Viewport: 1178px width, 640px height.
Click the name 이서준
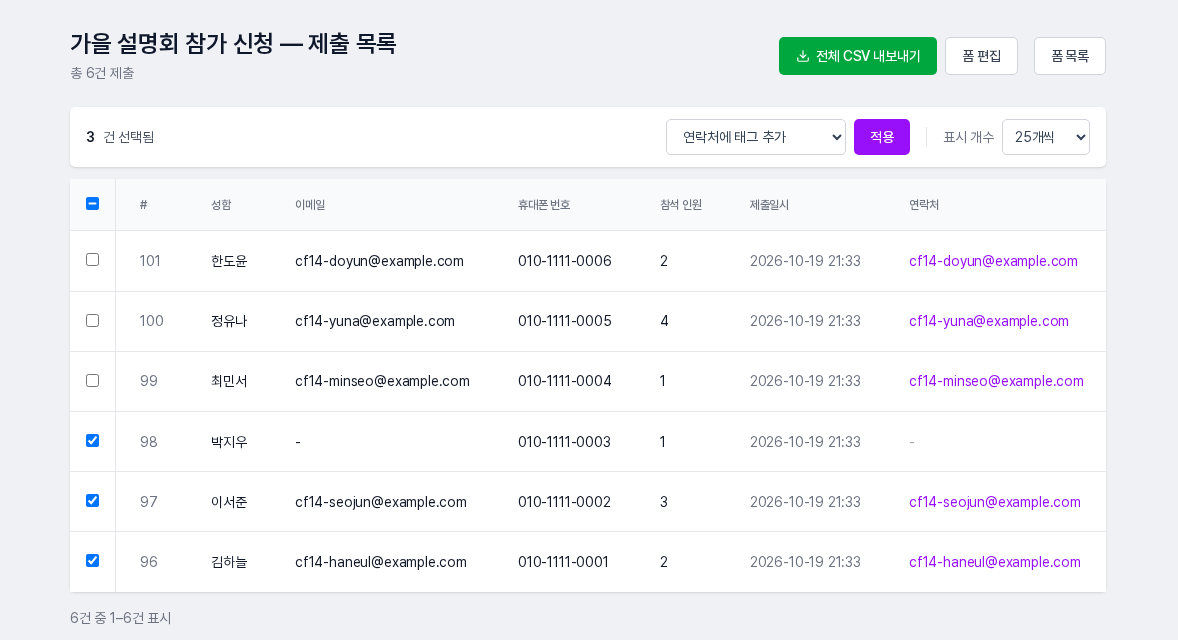click(x=229, y=502)
